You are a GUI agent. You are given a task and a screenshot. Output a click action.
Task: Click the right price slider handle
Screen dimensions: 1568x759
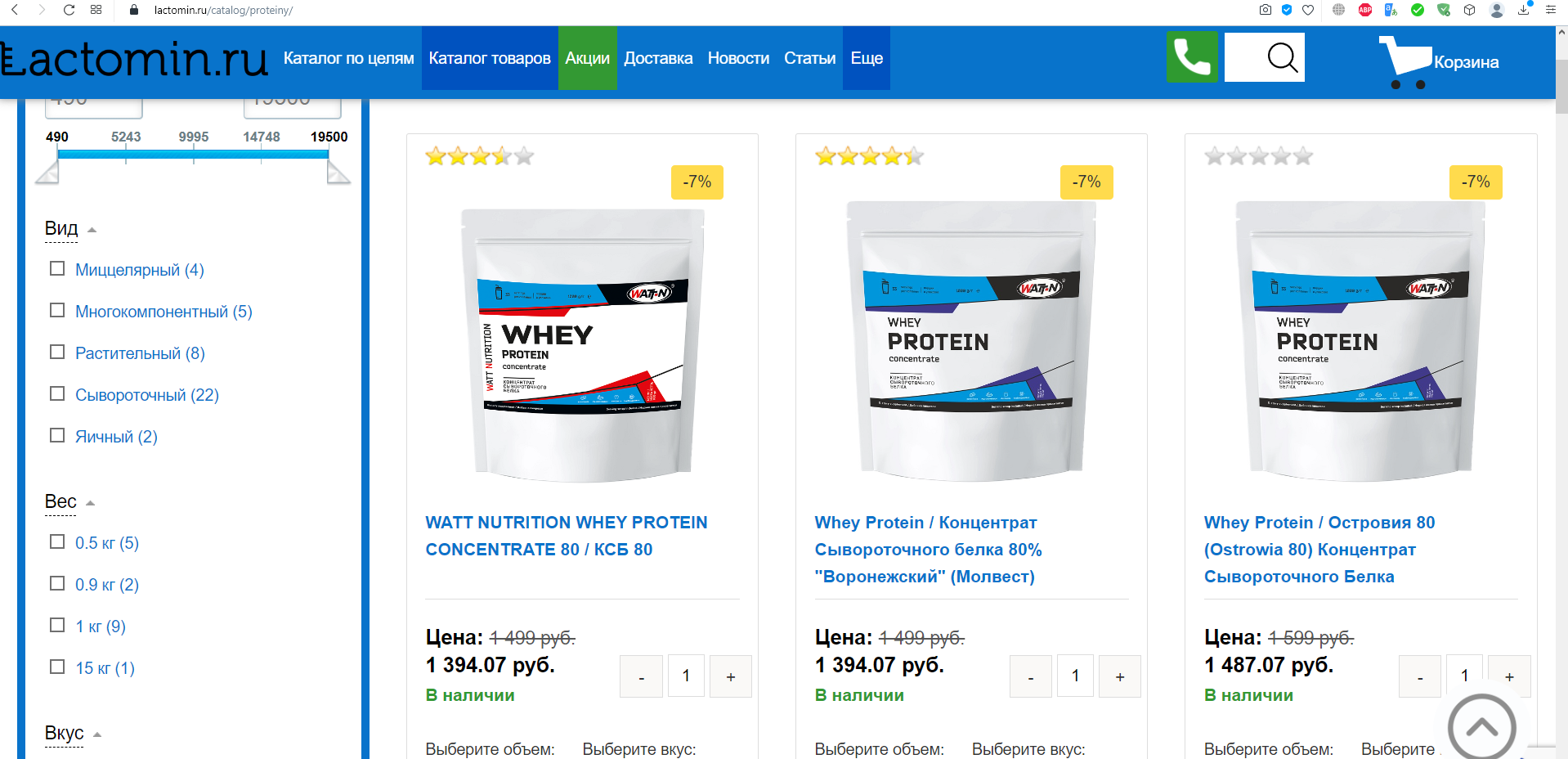coord(338,172)
